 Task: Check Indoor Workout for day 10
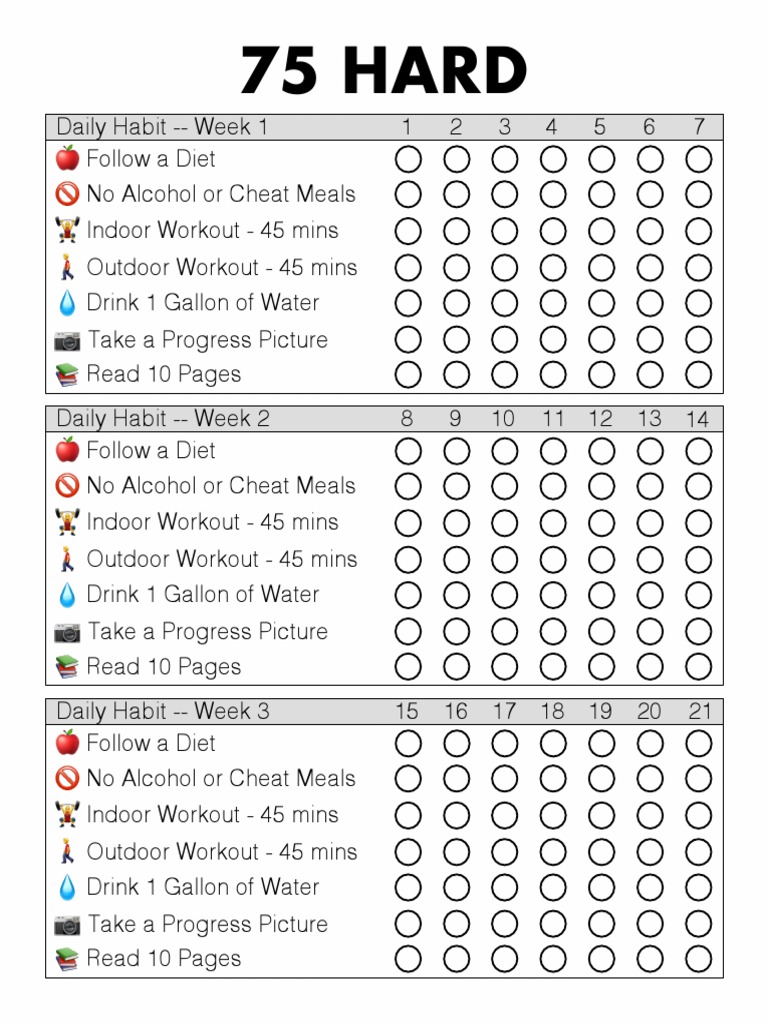point(505,523)
